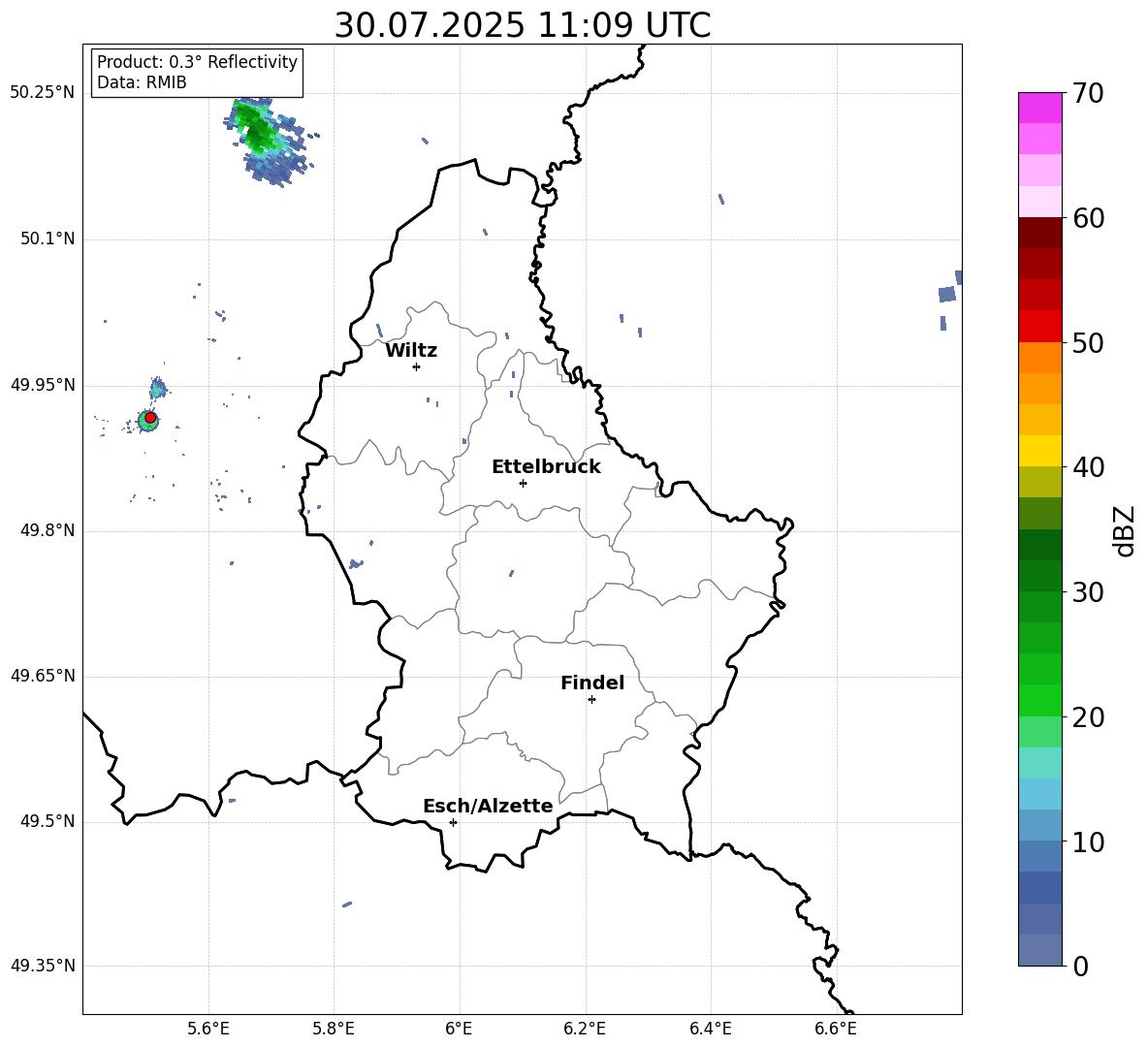Click the Ettelbruck station cross marker
Image resolution: width=1148 pixels, height=1048 pixels.
tap(523, 483)
